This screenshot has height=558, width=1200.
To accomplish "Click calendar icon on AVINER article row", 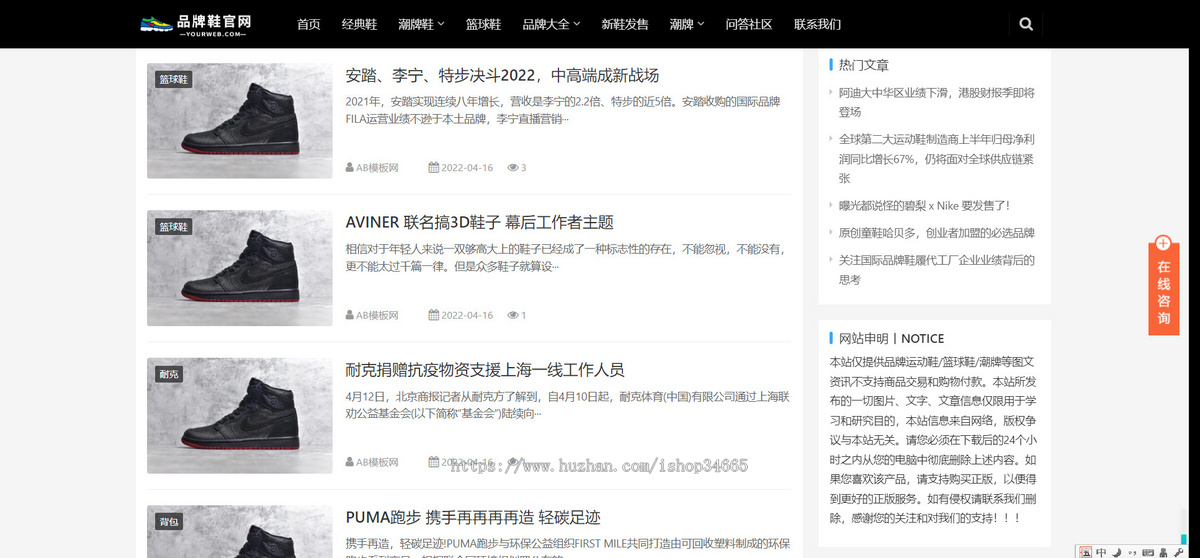I will point(433,315).
